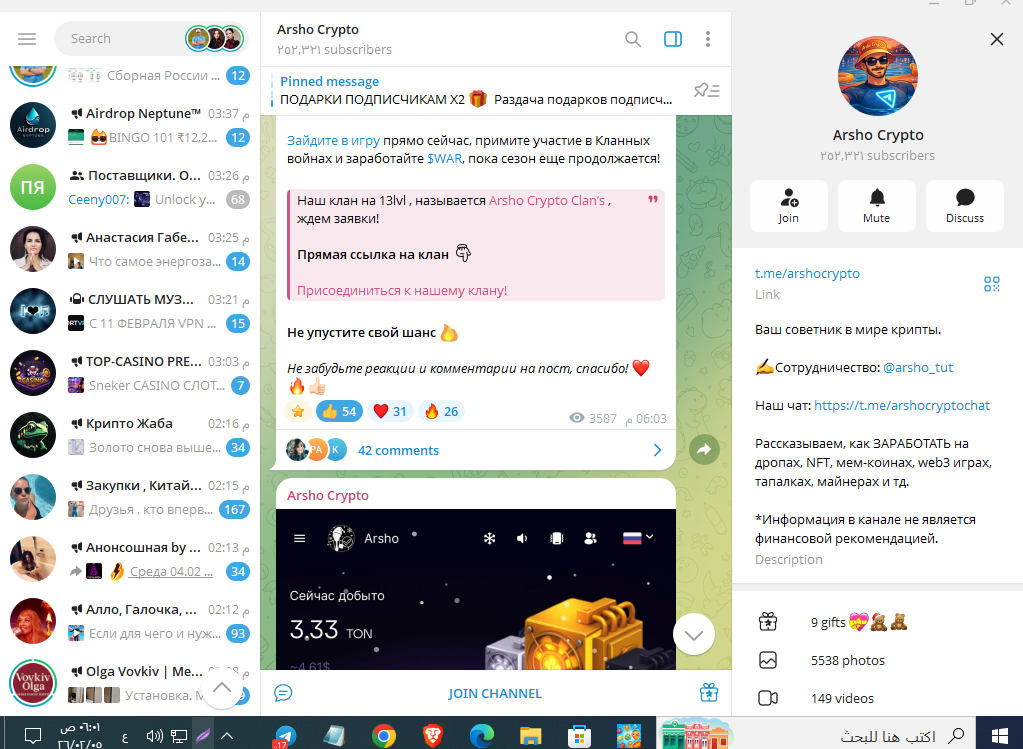Screen dimensions: 1023x749
Task: Click the photos icon in info panel
Action: point(768,660)
